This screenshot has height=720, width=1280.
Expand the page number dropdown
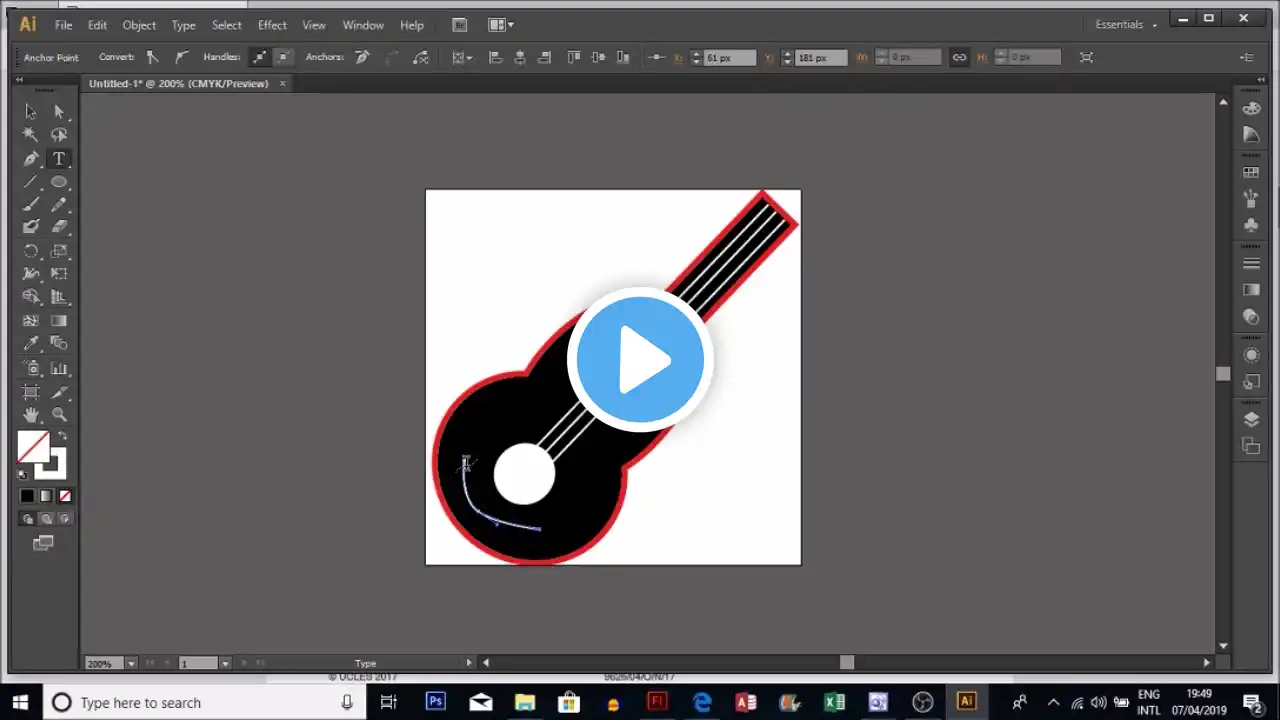click(x=224, y=663)
